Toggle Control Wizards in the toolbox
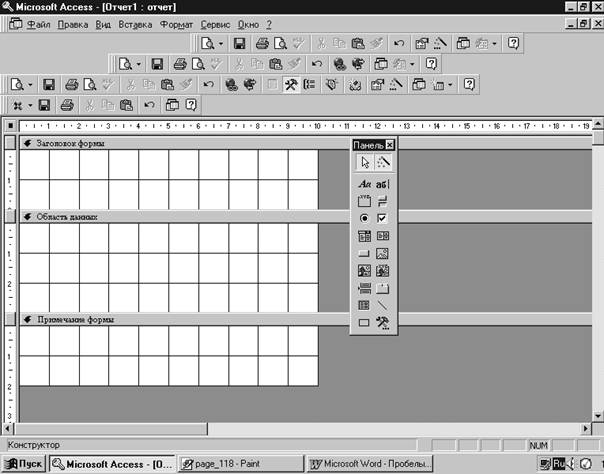The height and width of the screenshot is (474, 604). [x=383, y=162]
